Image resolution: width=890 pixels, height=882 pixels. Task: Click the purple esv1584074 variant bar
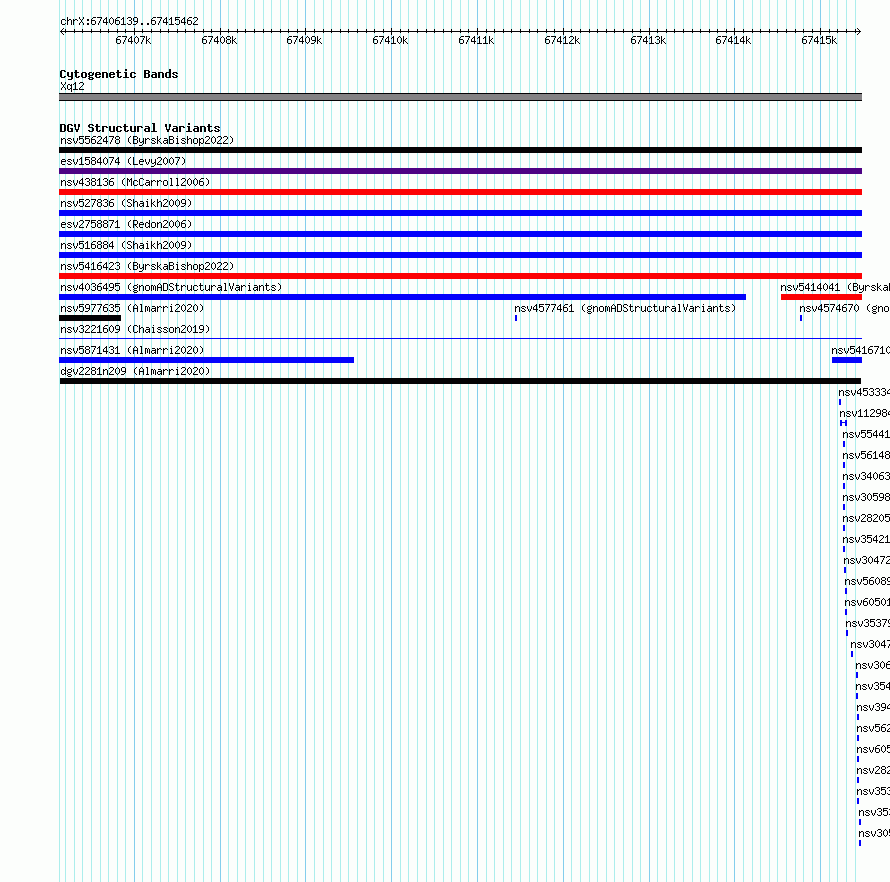click(460, 171)
